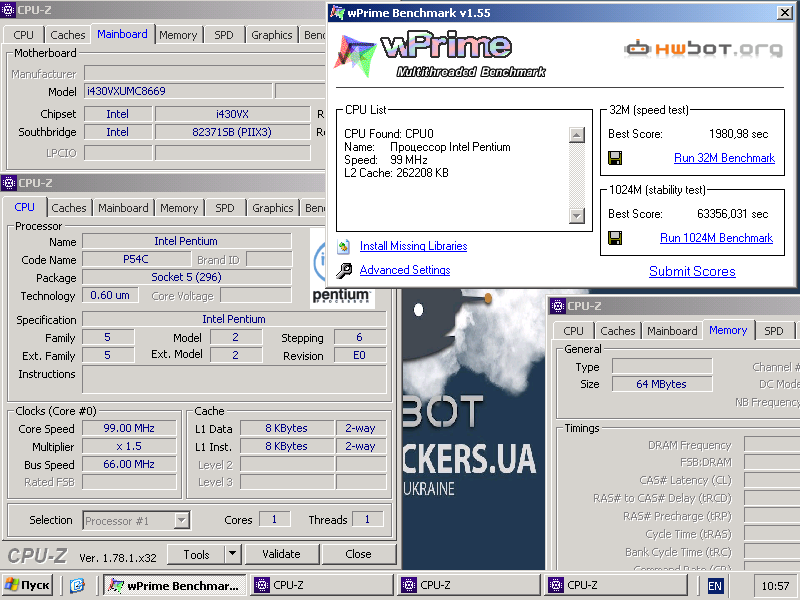This screenshot has height=600, width=800.
Task: Click the Bus Speed 66.00 MHz value
Action: [129, 464]
